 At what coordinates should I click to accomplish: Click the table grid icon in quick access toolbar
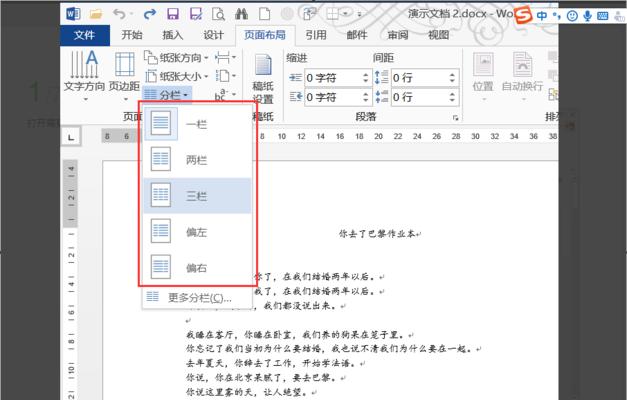click(x=333, y=14)
